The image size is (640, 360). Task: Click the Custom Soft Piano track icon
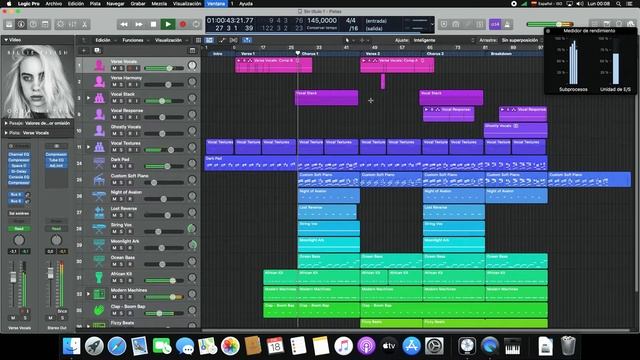point(99,180)
